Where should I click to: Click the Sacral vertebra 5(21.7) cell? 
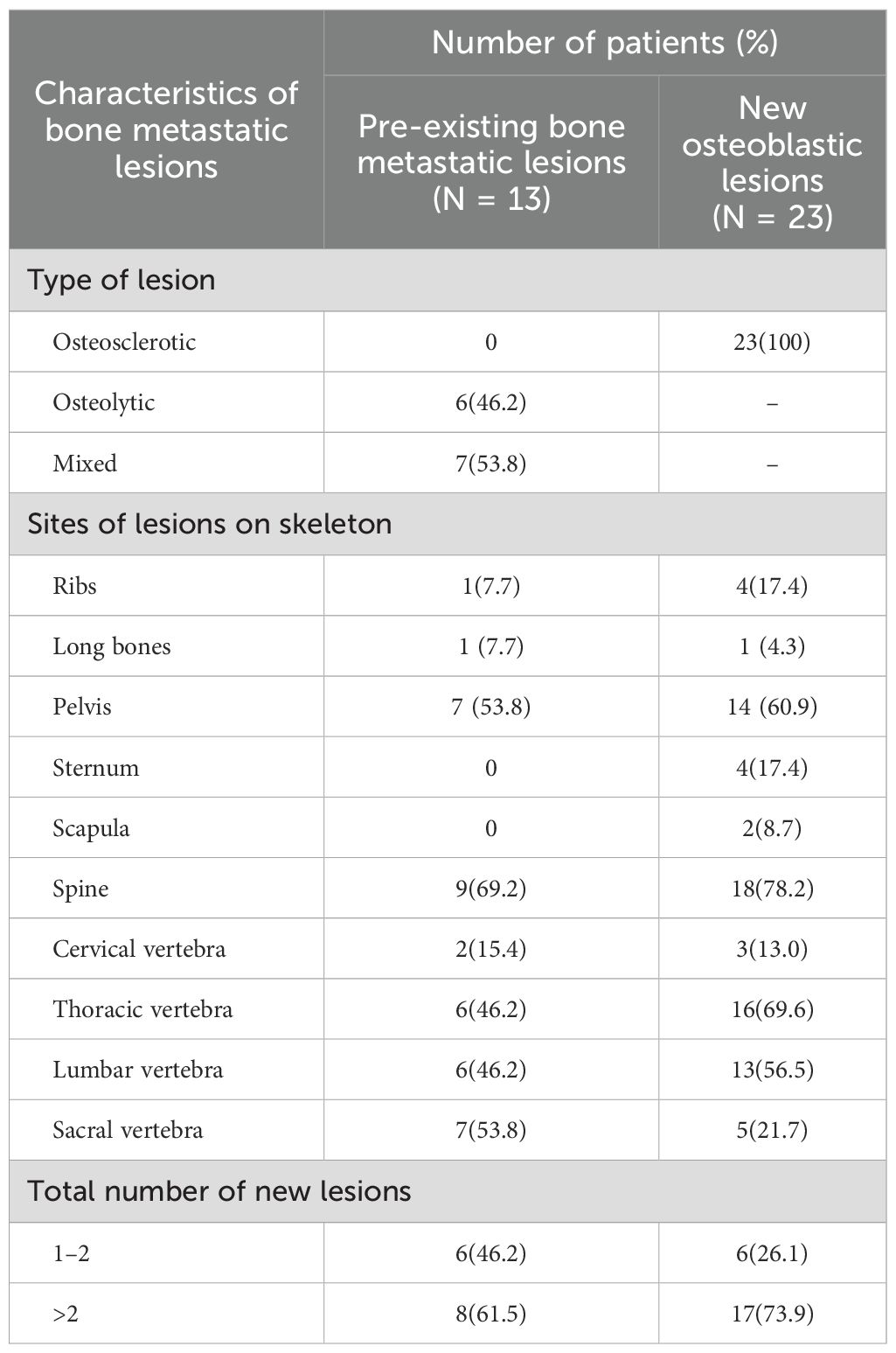(773, 1130)
